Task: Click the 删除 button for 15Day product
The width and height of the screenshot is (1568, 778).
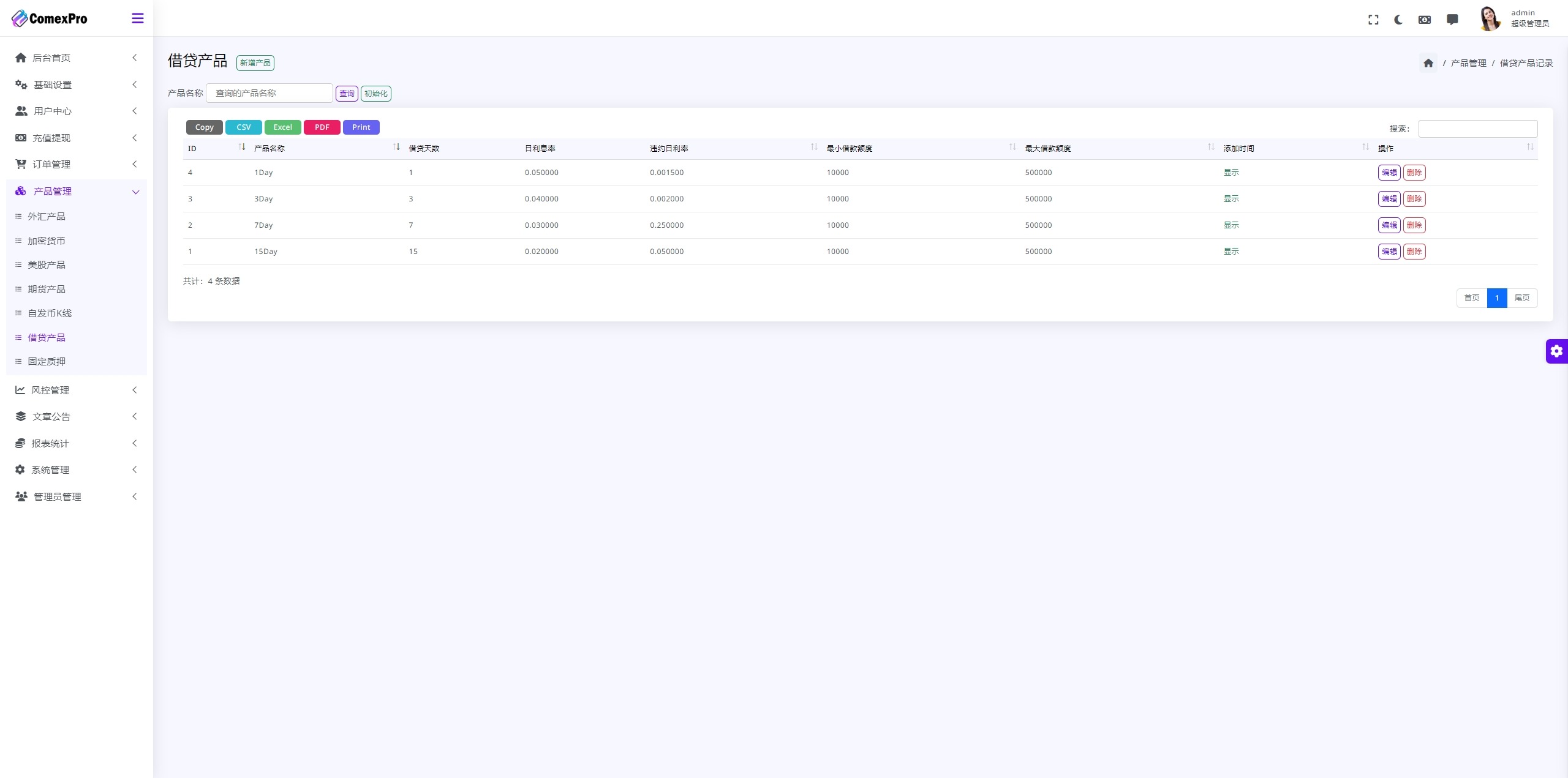Action: [1414, 251]
